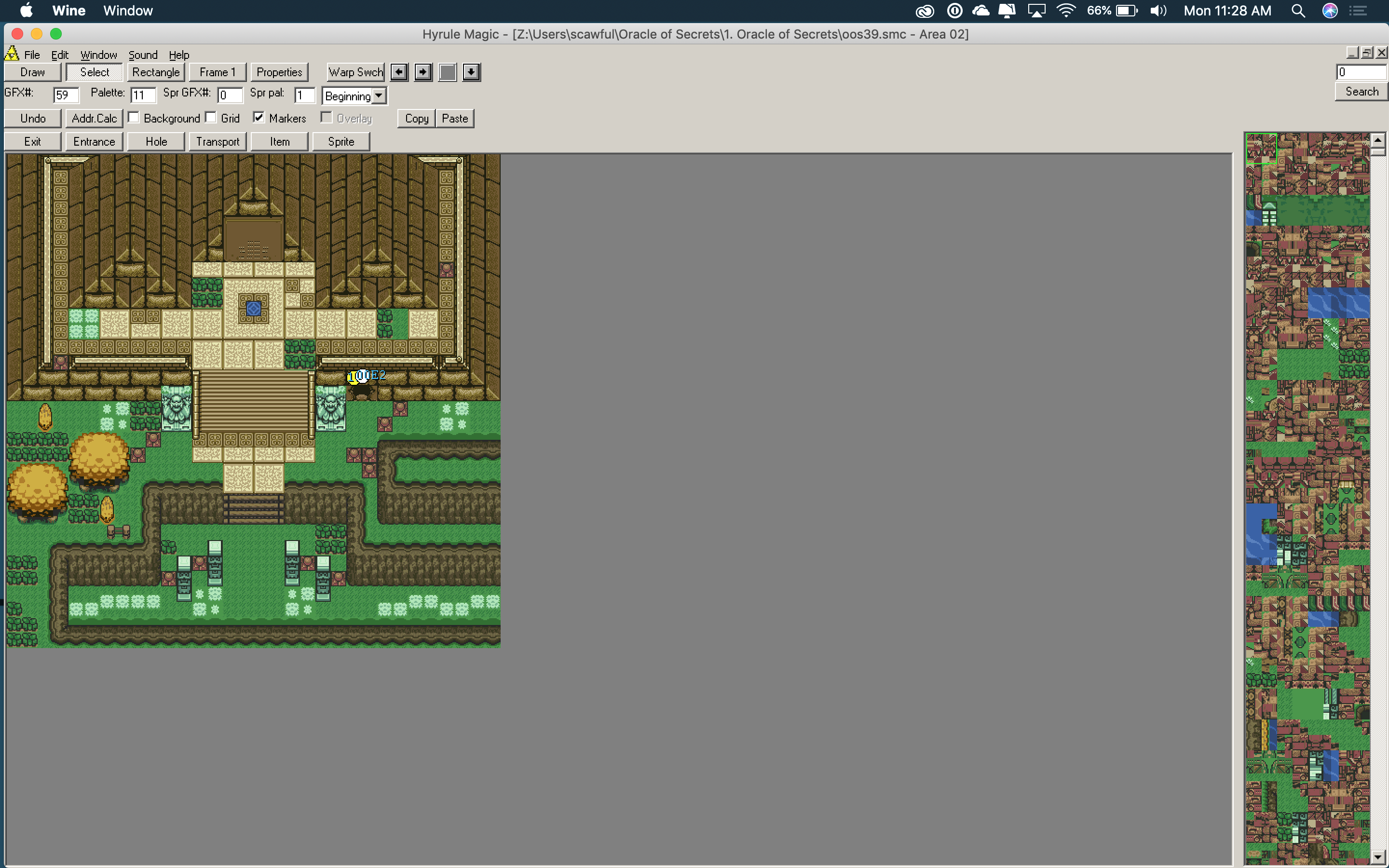1389x868 pixels.
Task: Open the Addr.Calc address calculator
Action: click(x=95, y=118)
